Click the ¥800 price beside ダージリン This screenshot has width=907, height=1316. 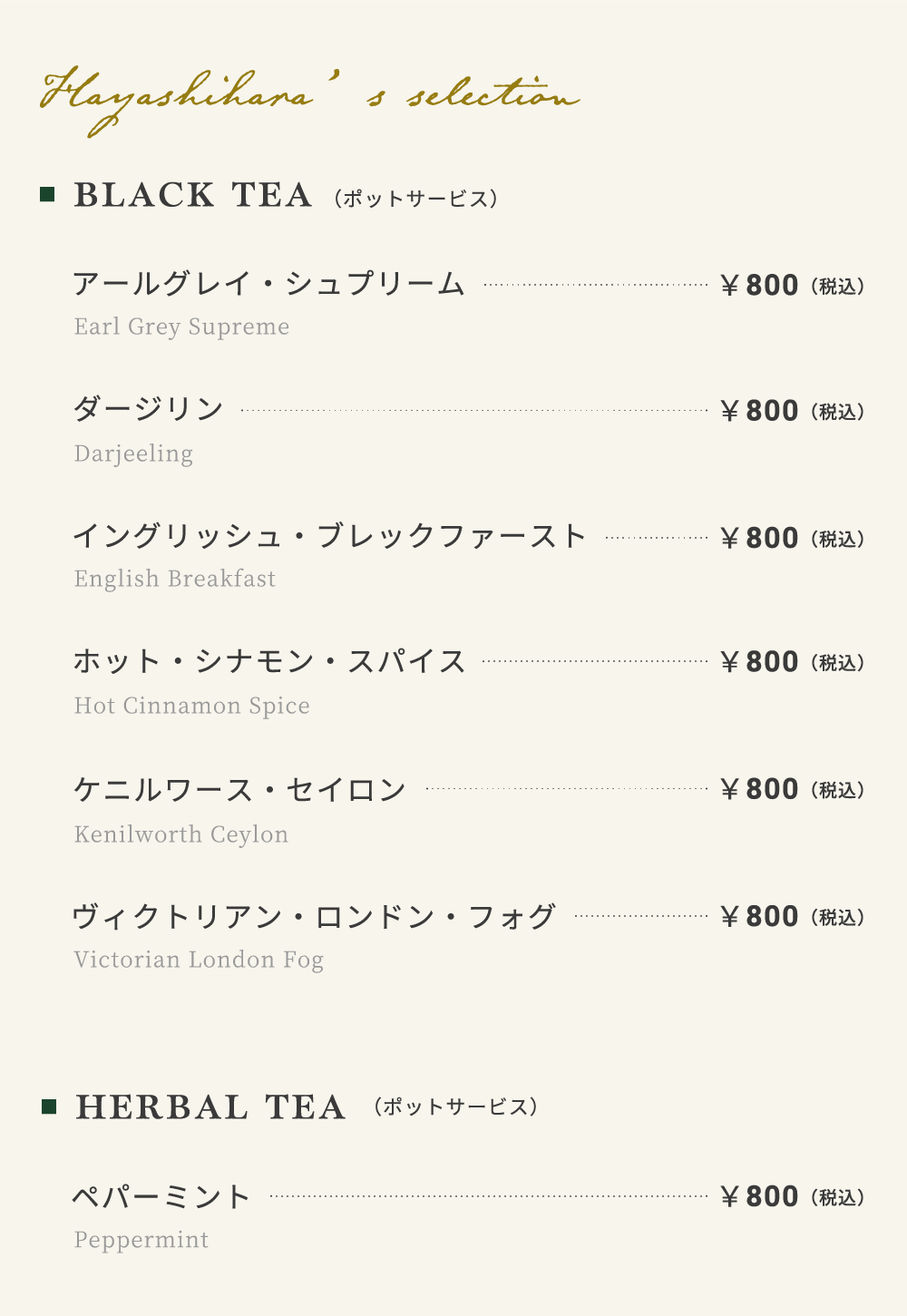(x=760, y=411)
